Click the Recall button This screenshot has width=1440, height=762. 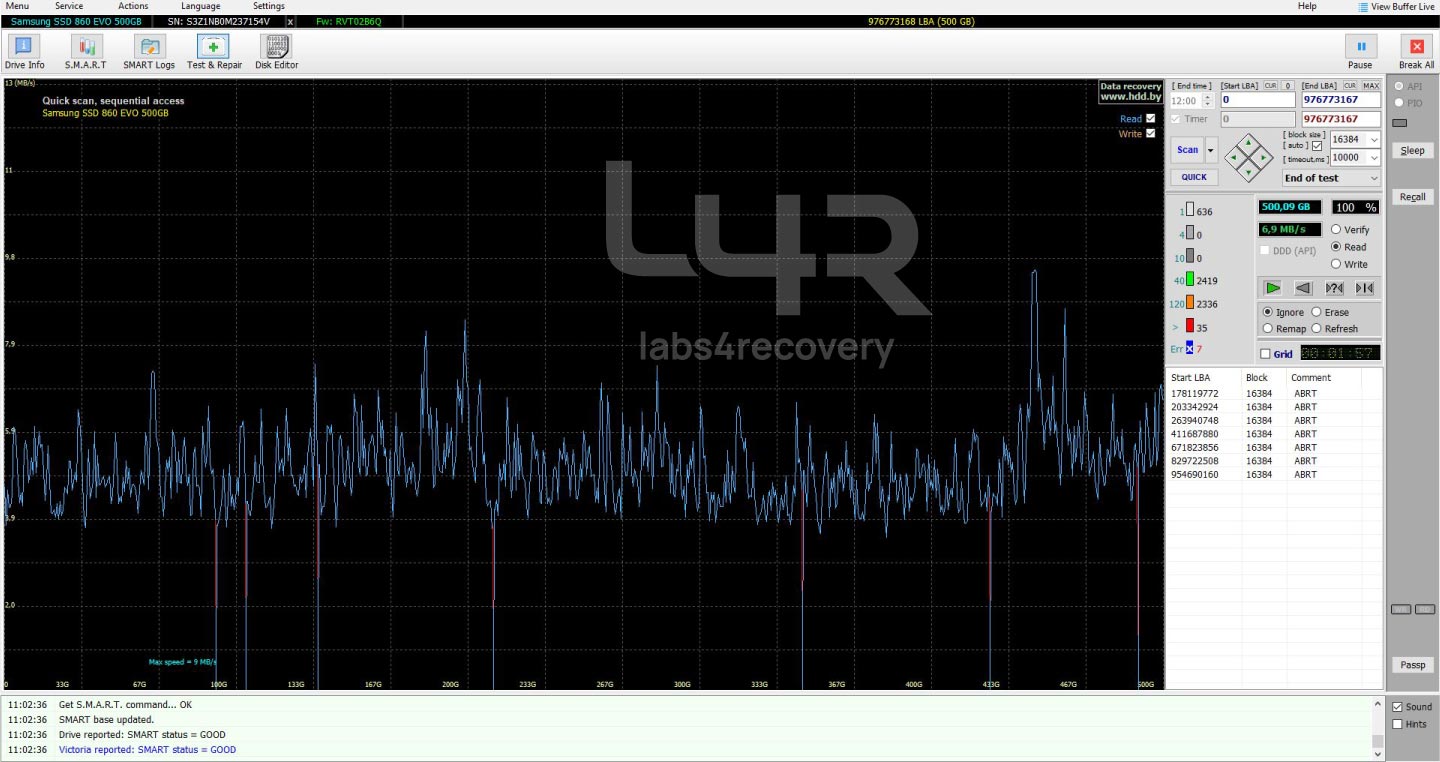pyautogui.click(x=1412, y=196)
